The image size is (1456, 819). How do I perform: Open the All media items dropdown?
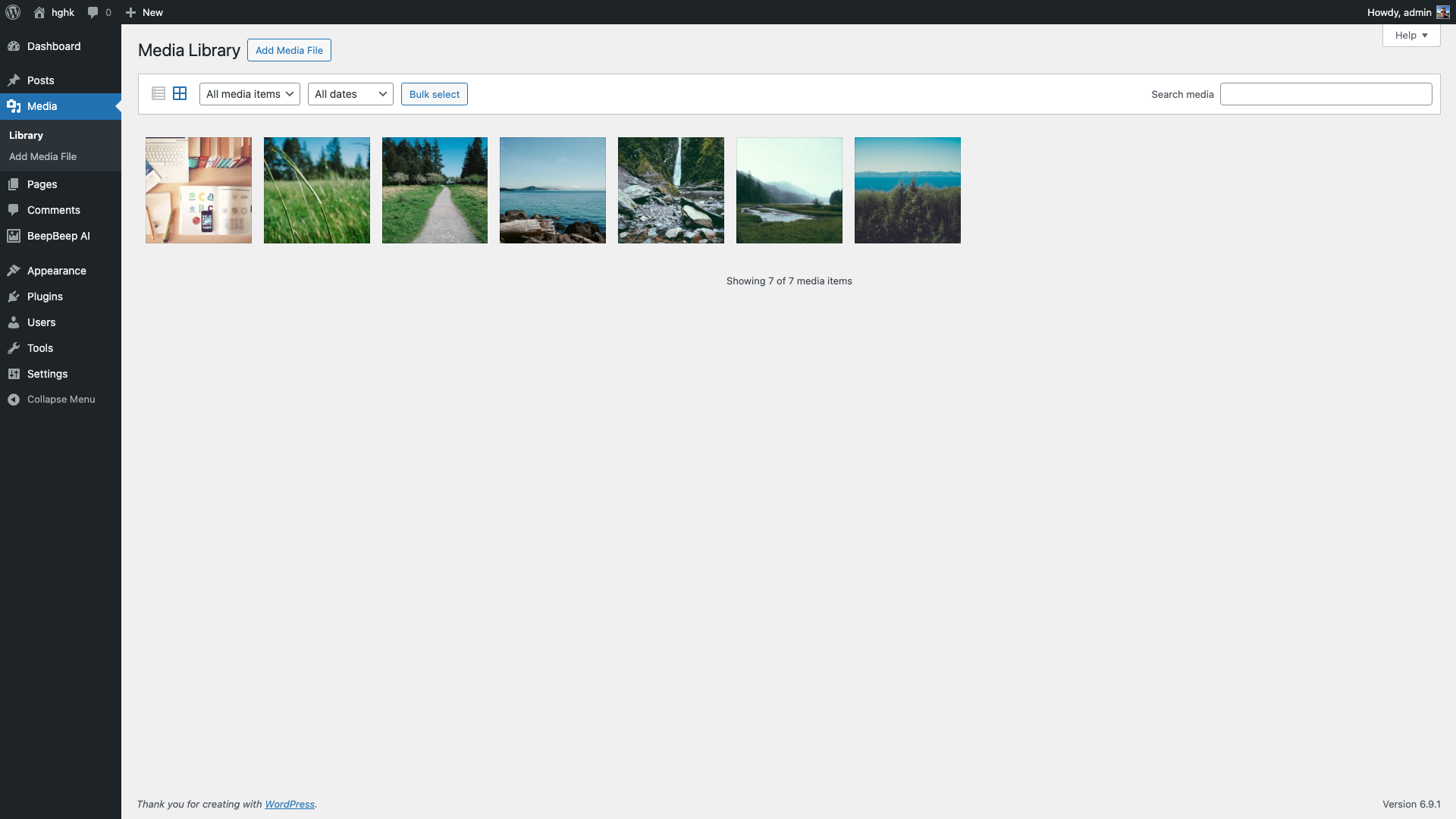pyautogui.click(x=249, y=93)
